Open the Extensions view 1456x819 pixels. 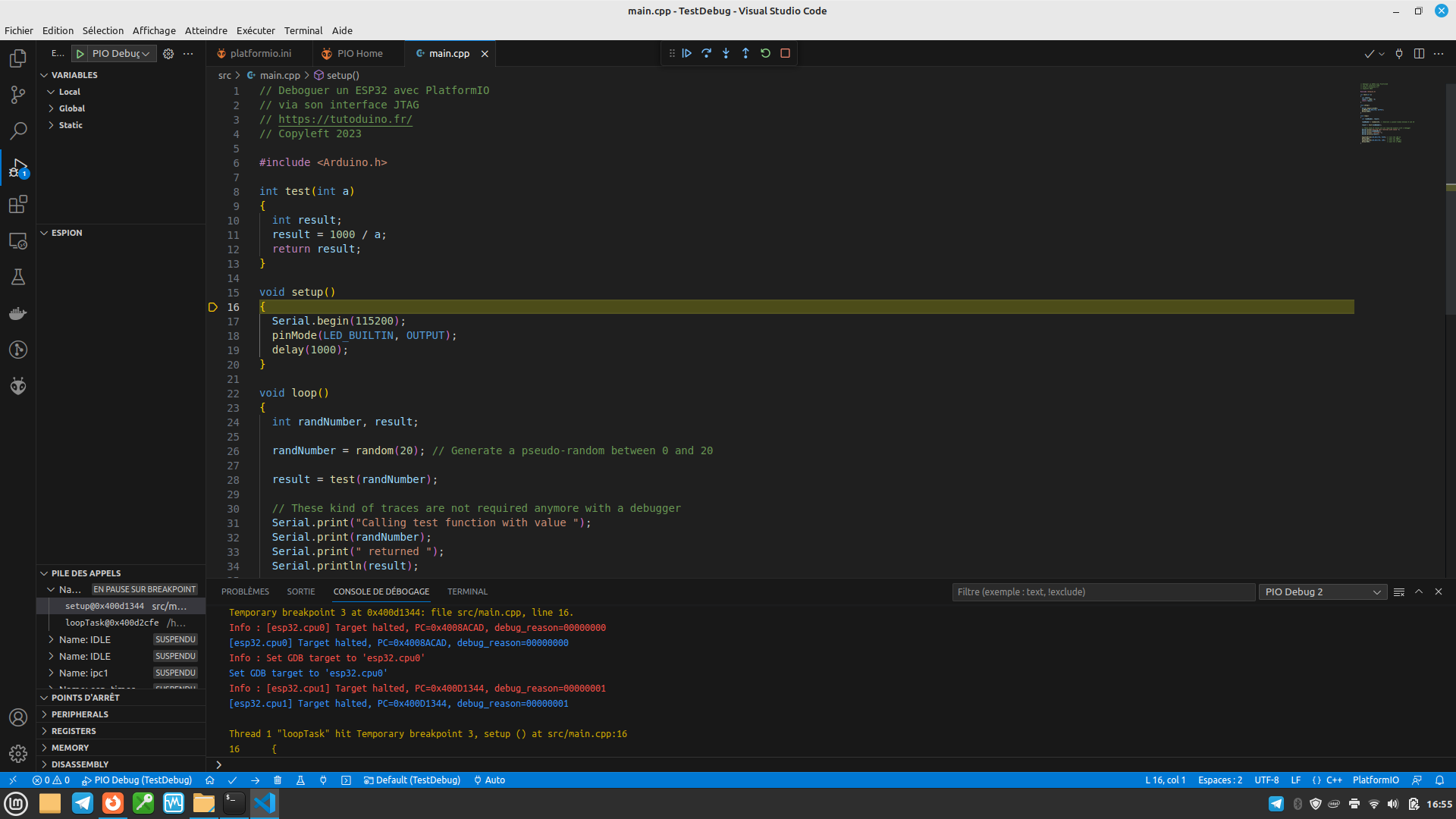[x=18, y=204]
